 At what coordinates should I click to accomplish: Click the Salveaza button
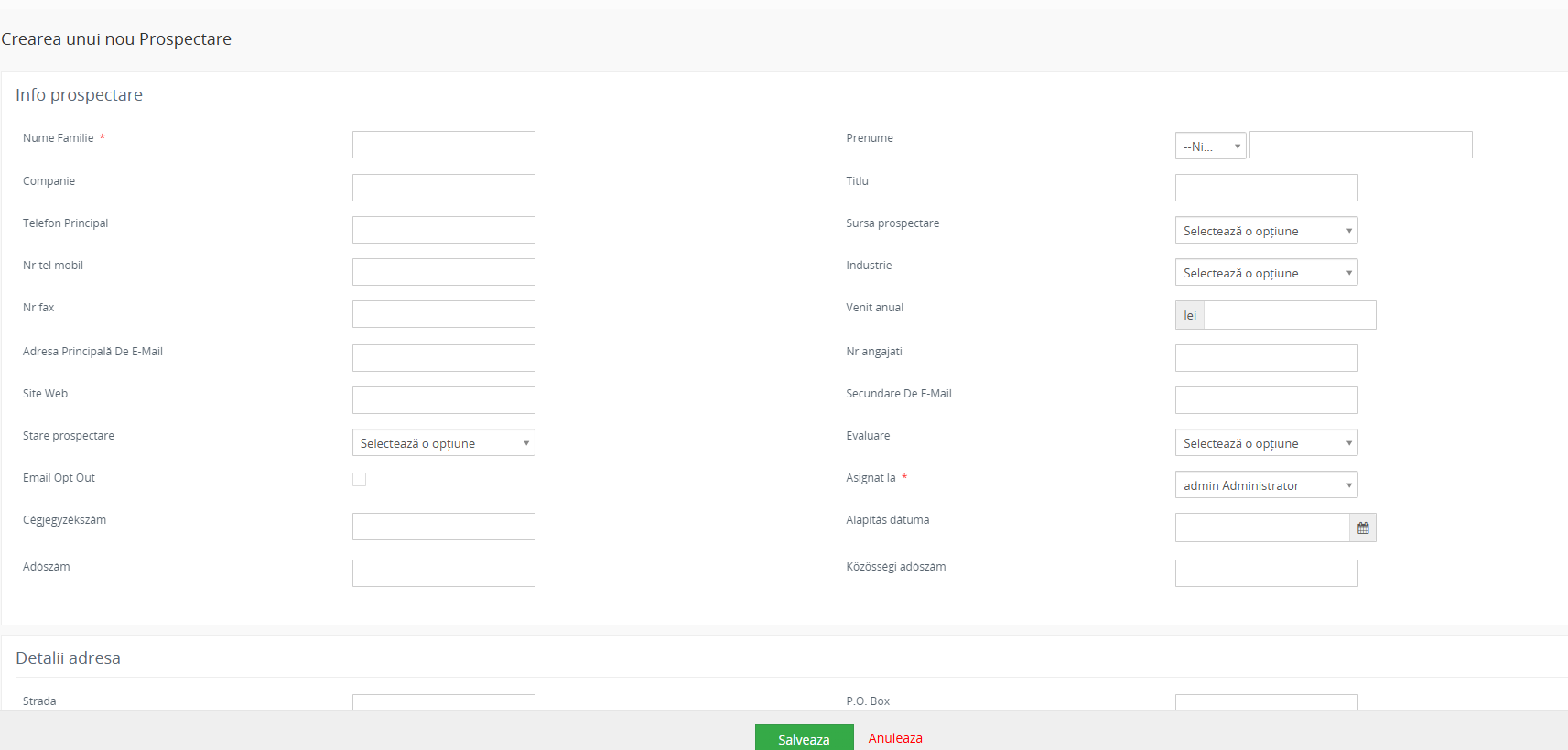(x=804, y=738)
